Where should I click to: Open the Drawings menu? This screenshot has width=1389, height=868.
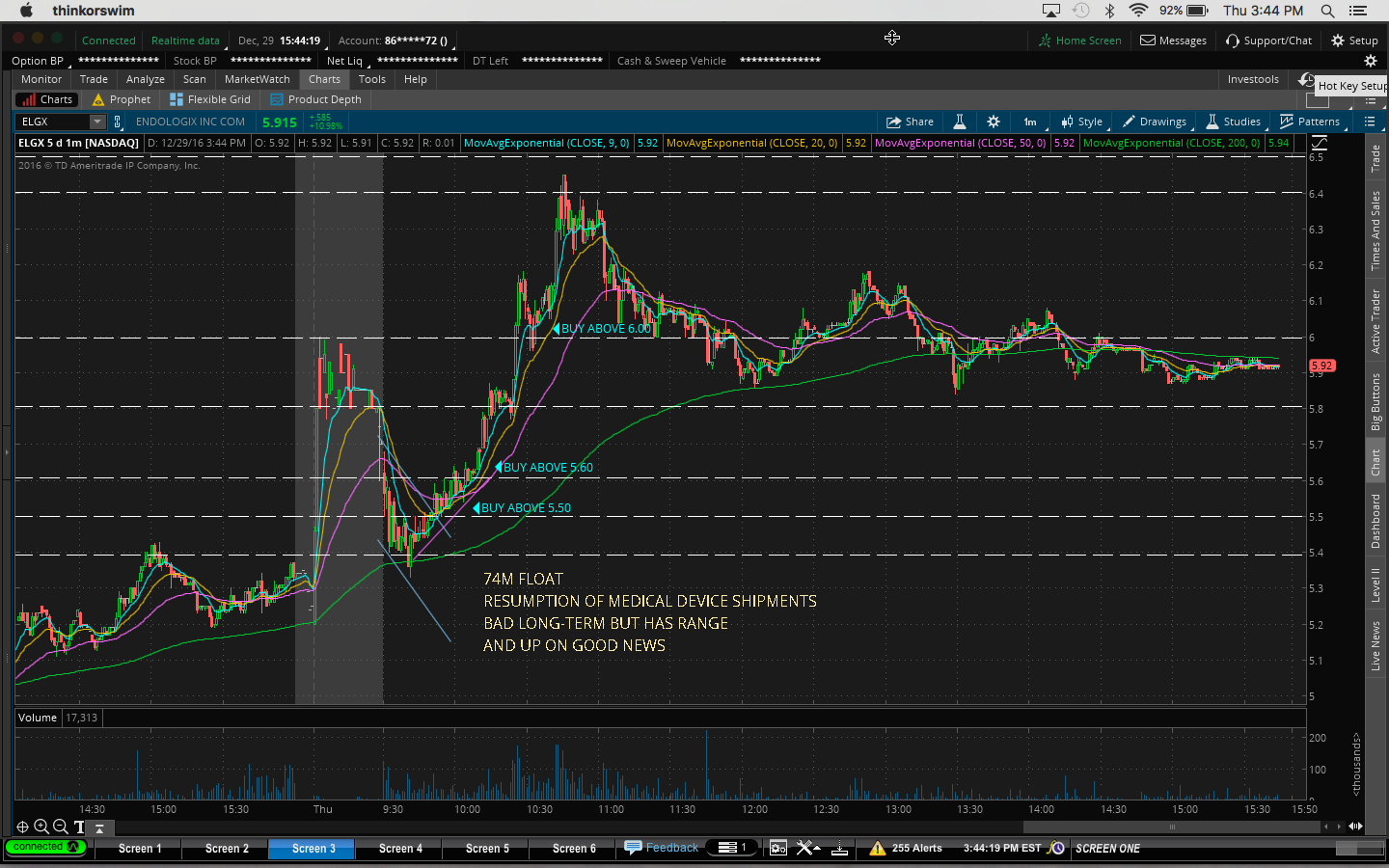click(x=1155, y=122)
